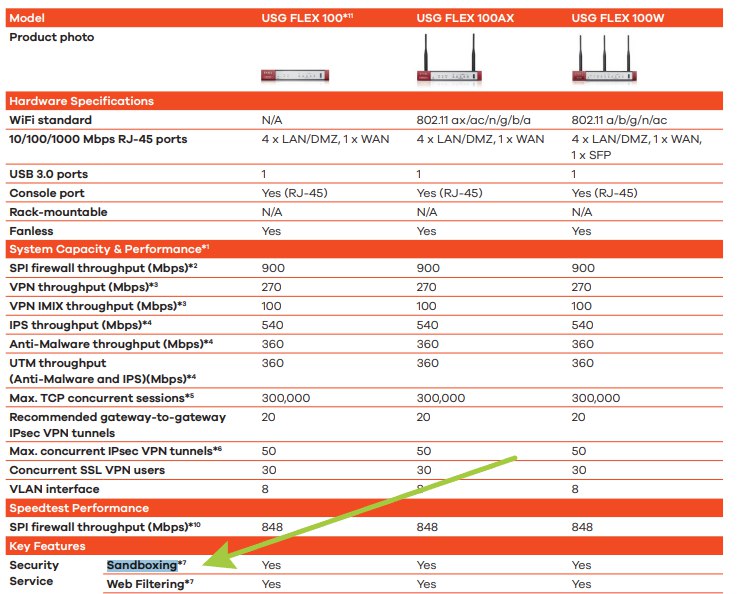747x594 pixels.
Task: Click the VLAN interface row label
Action: tap(54, 489)
